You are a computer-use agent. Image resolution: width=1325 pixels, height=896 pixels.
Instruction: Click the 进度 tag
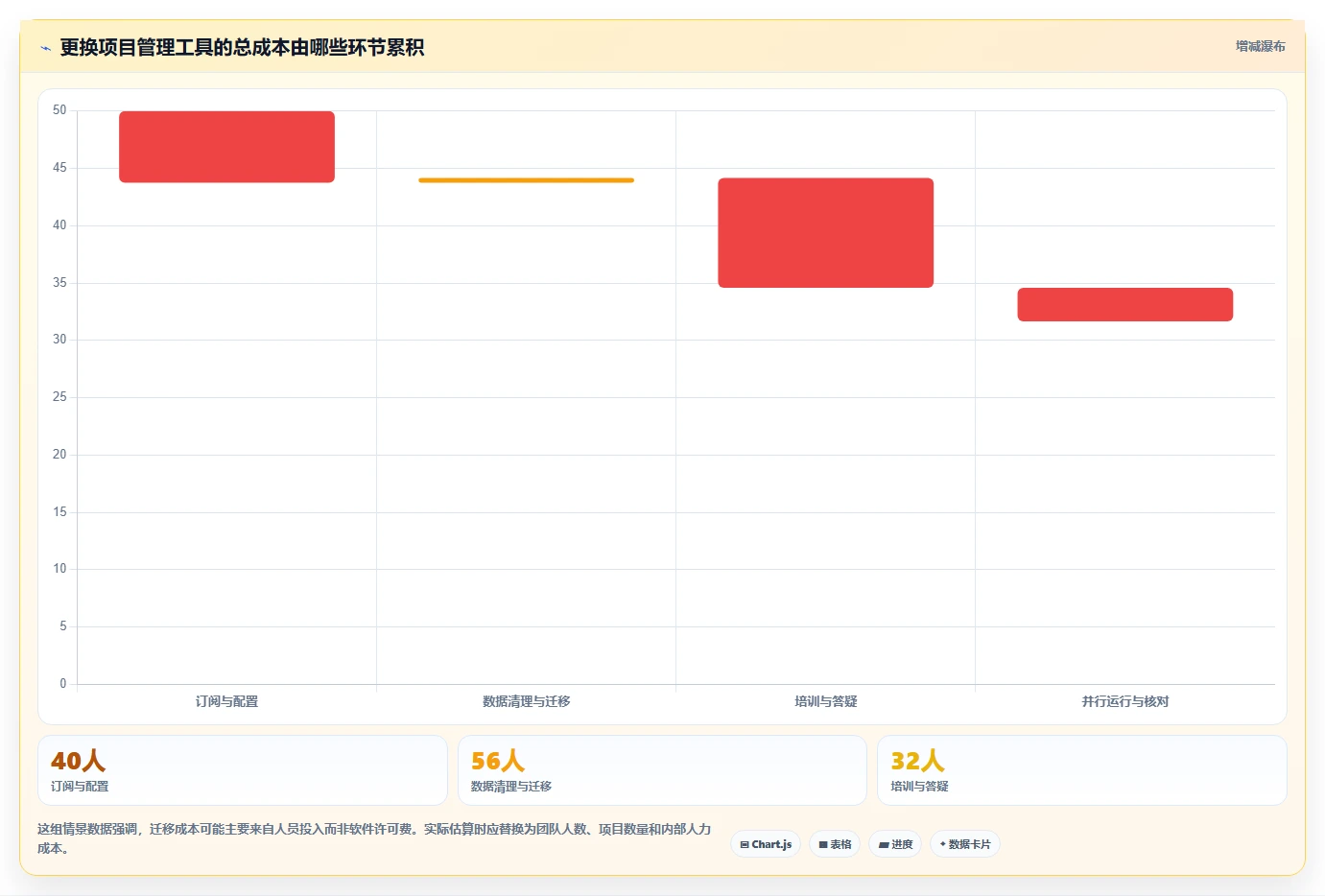[895, 844]
